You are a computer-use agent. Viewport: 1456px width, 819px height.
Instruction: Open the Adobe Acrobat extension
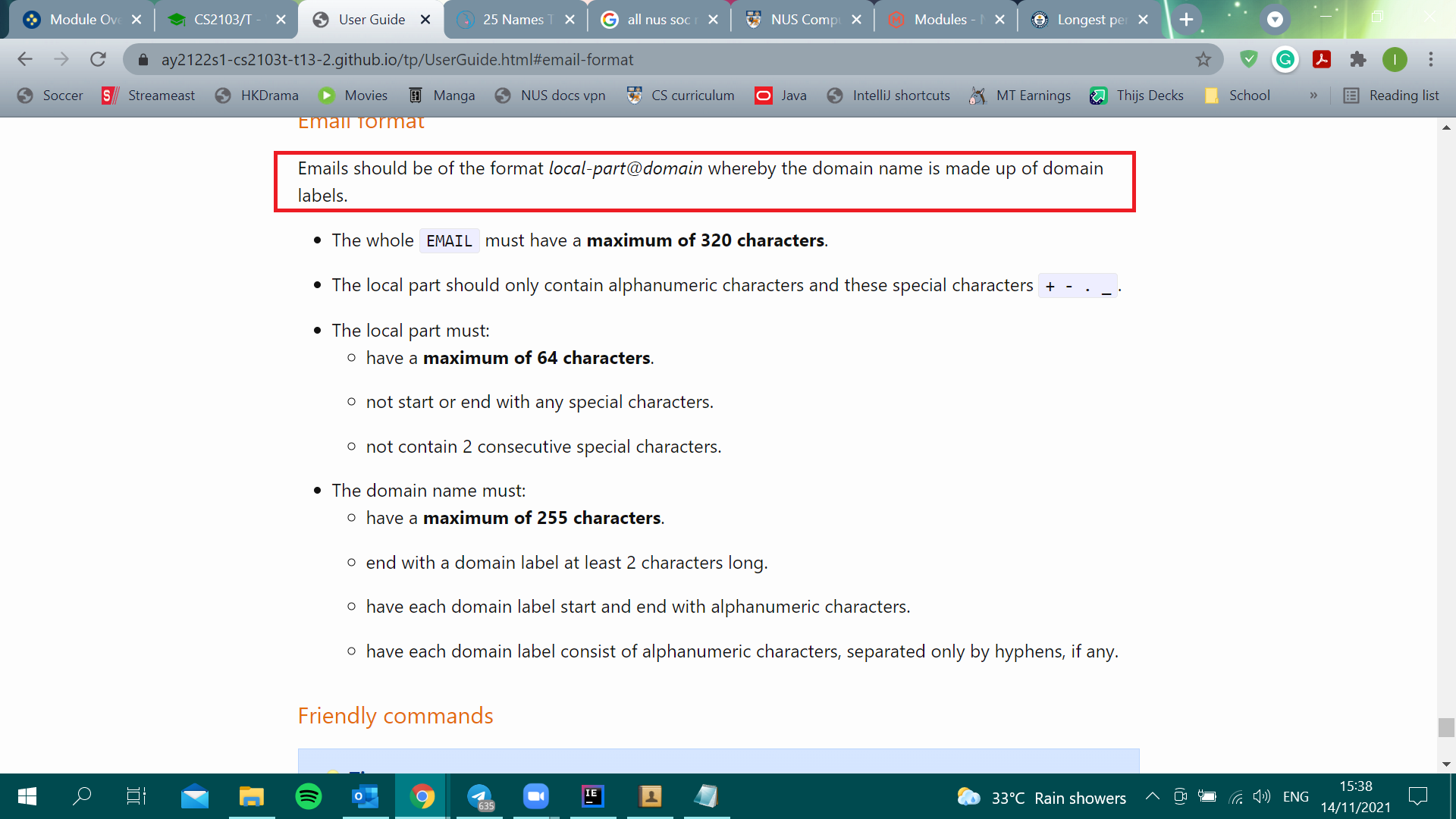(1322, 59)
